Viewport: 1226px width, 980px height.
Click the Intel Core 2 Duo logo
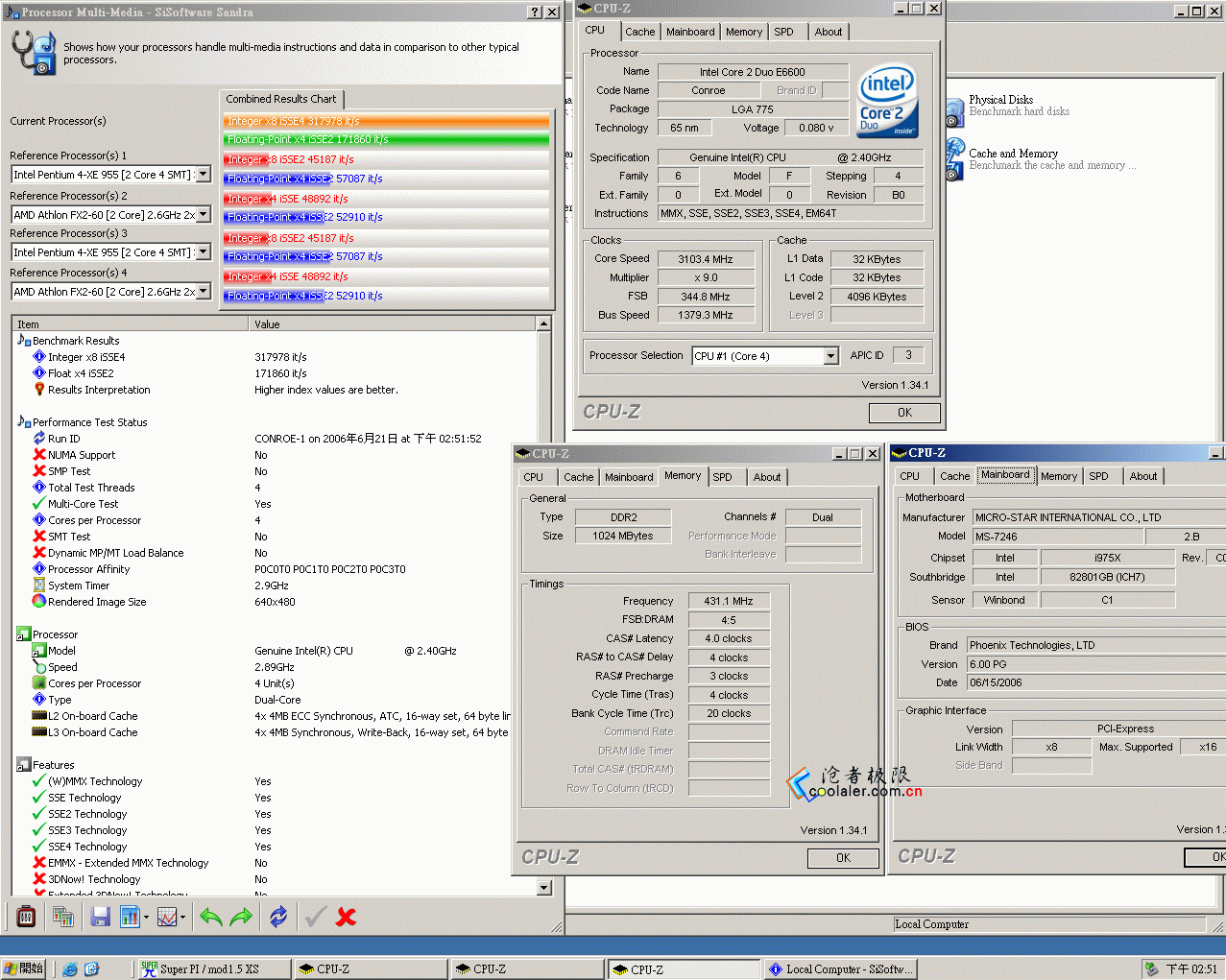click(887, 101)
